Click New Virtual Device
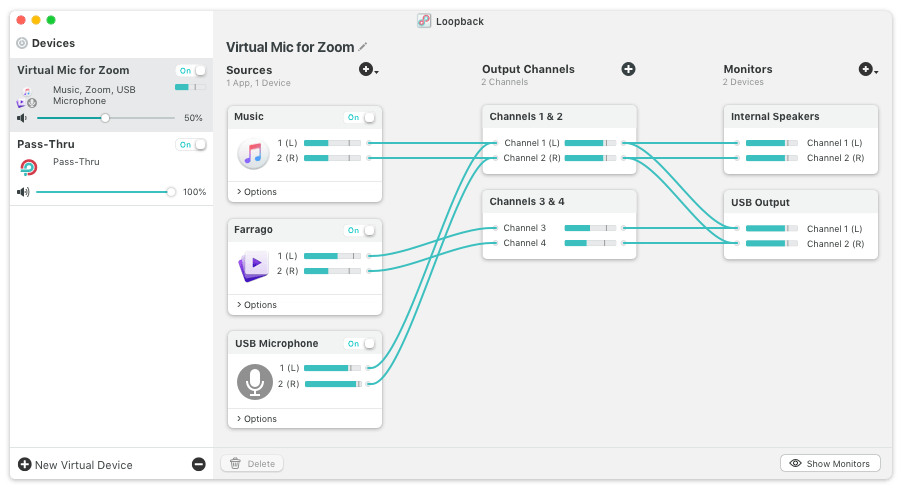Image resolution: width=900 pixels, height=490 pixels. (75, 465)
